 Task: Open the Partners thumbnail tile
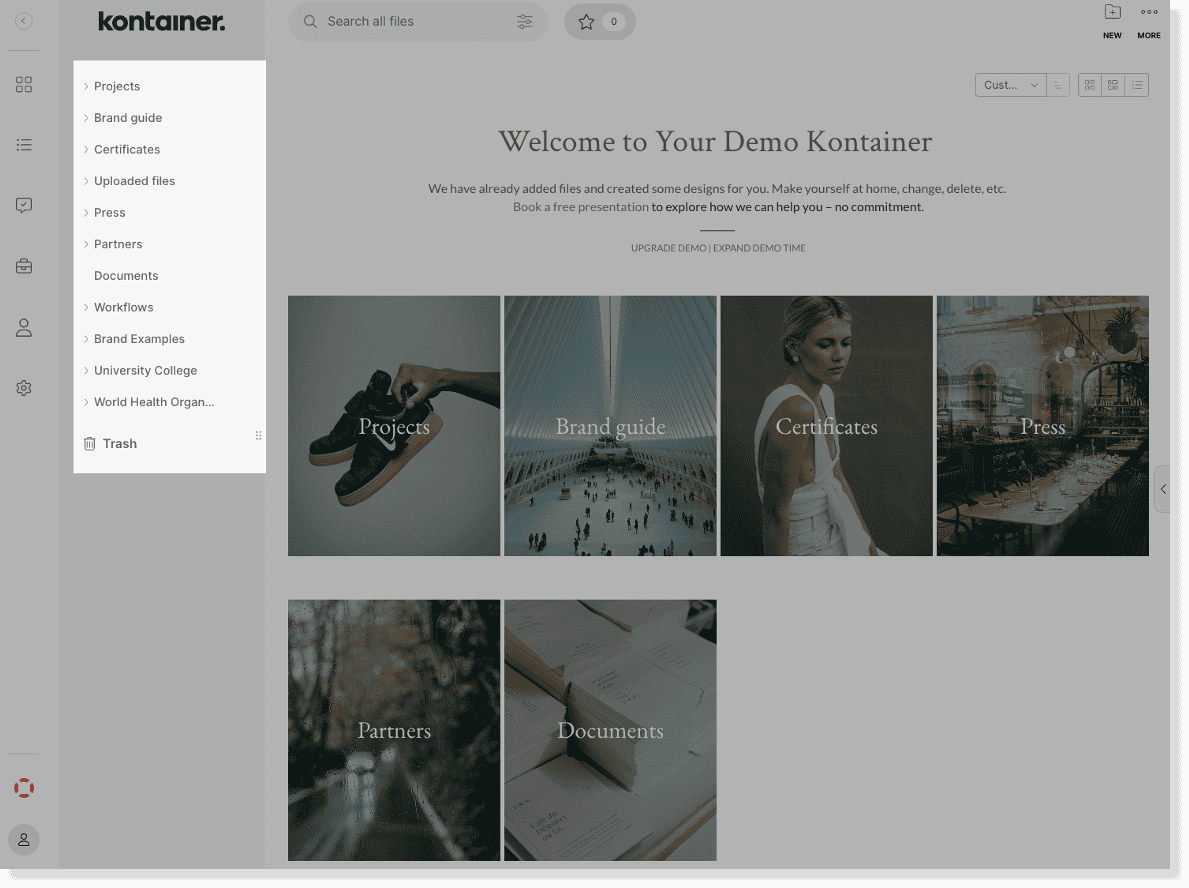394,730
